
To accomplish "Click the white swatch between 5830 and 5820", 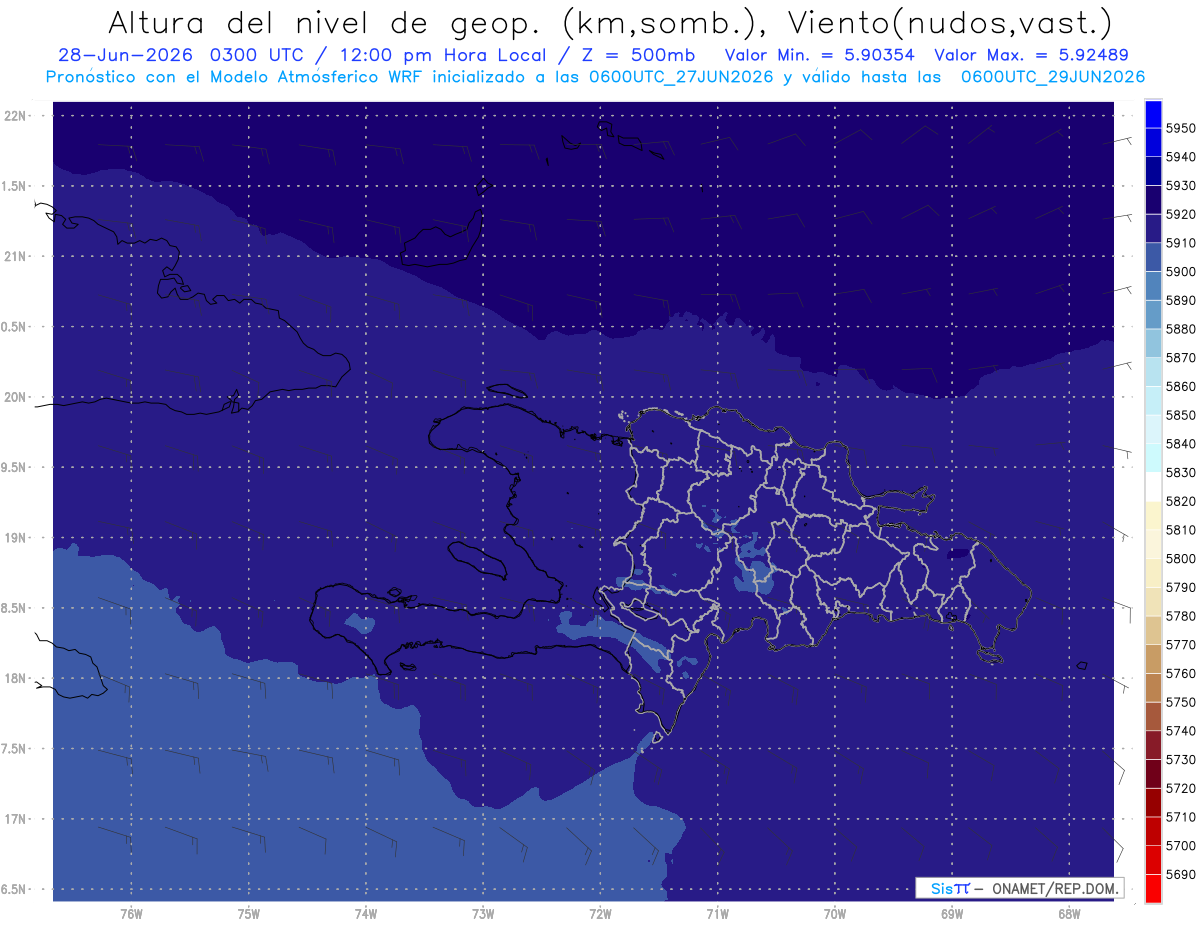I will tap(1152, 486).
